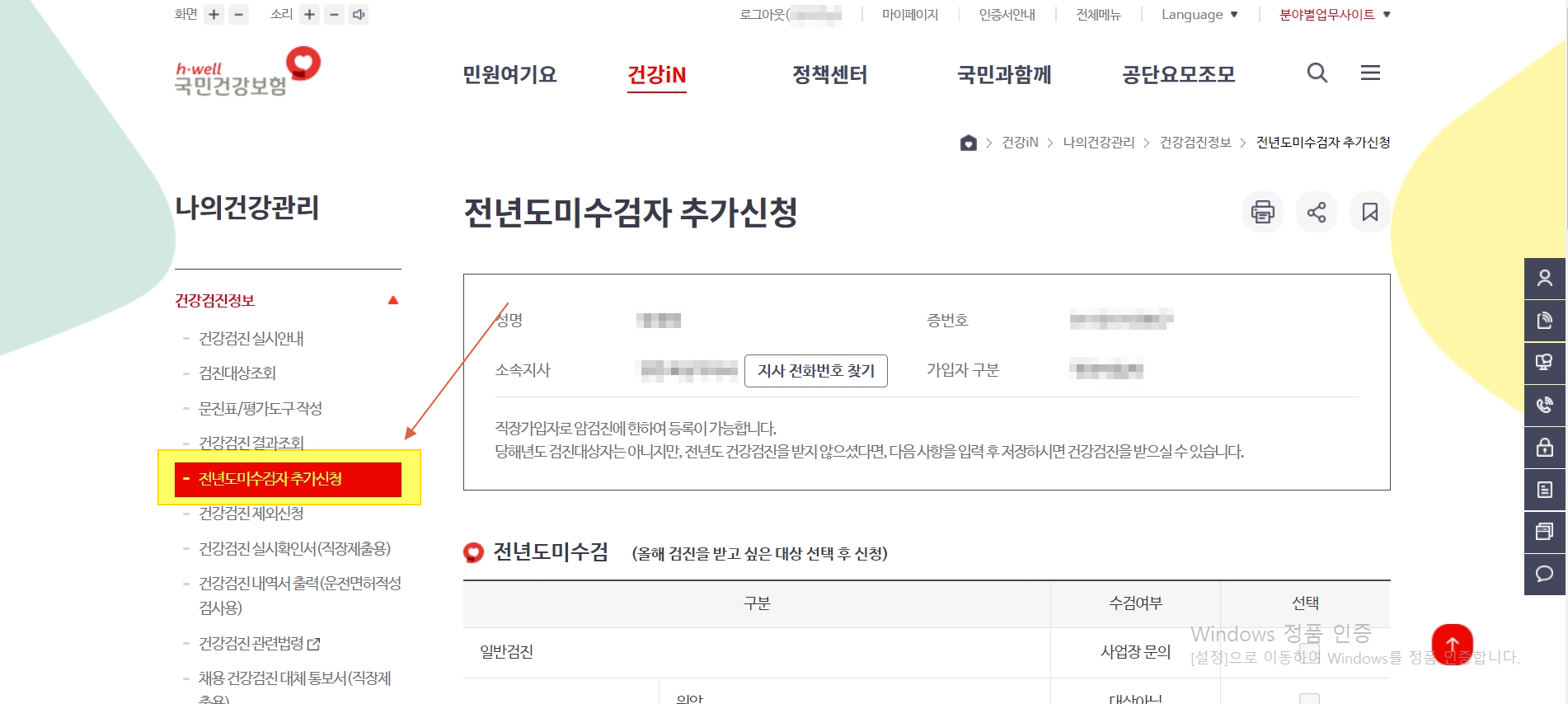Image resolution: width=1568 pixels, height=704 pixels.
Task: Click the 로그아웃 link
Action: pos(791,14)
